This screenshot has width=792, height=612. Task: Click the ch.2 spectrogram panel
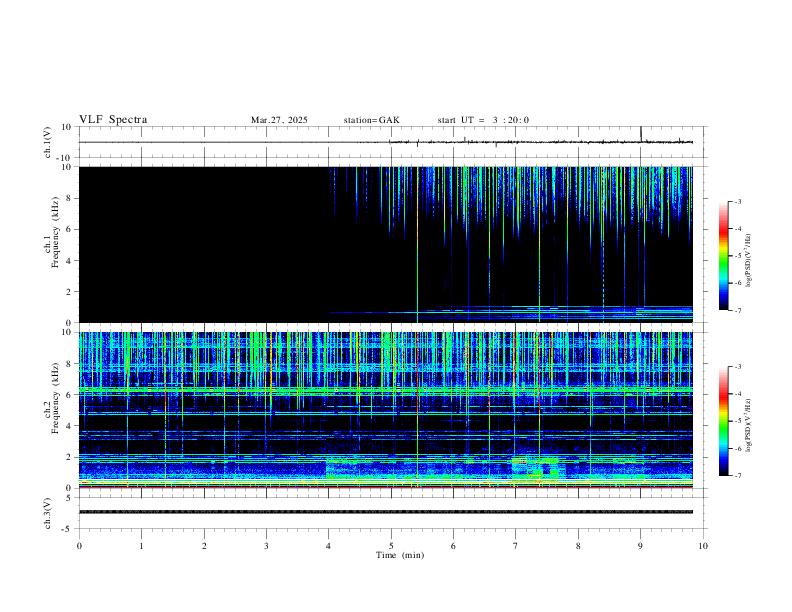tap(386, 410)
